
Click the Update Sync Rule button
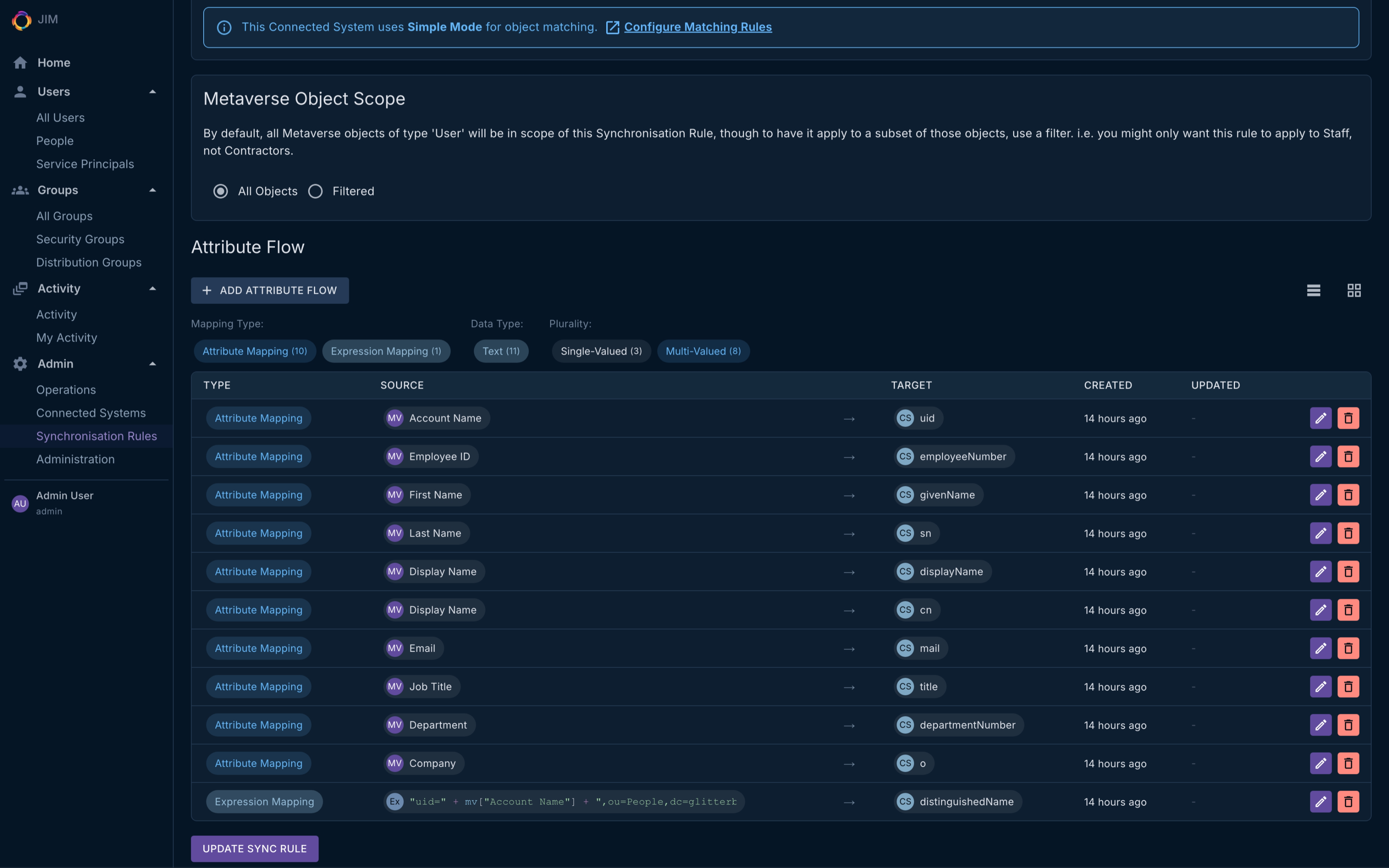pyautogui.click(x=254, y=849)
